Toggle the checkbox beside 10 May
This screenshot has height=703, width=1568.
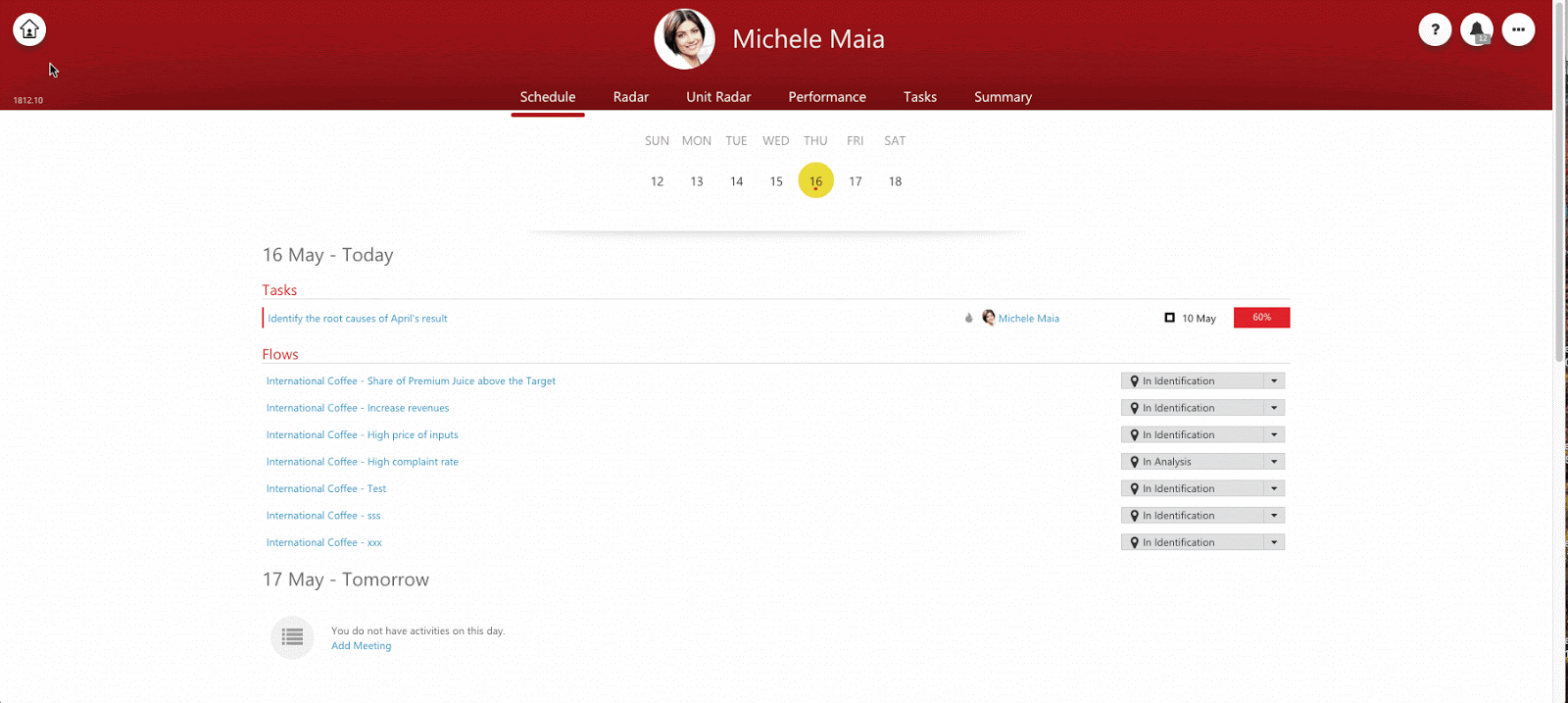point(1169,318)
